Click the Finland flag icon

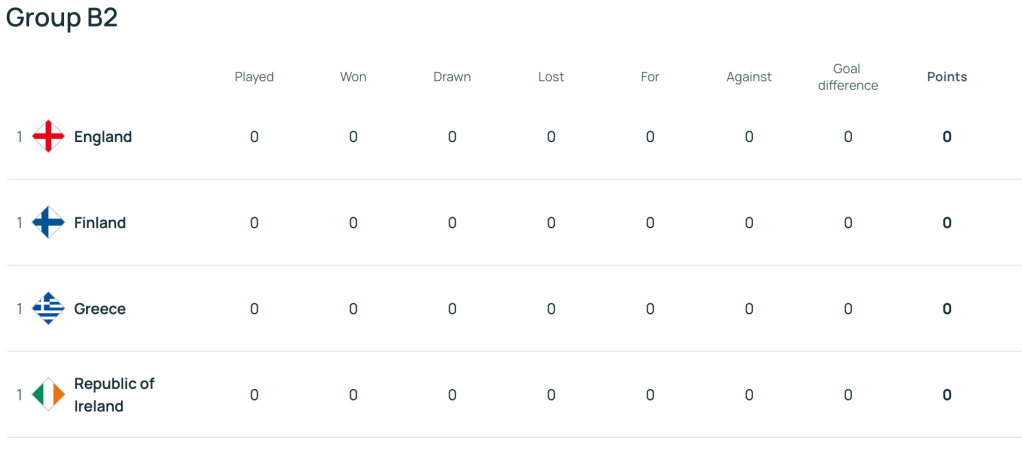(48, 222)
